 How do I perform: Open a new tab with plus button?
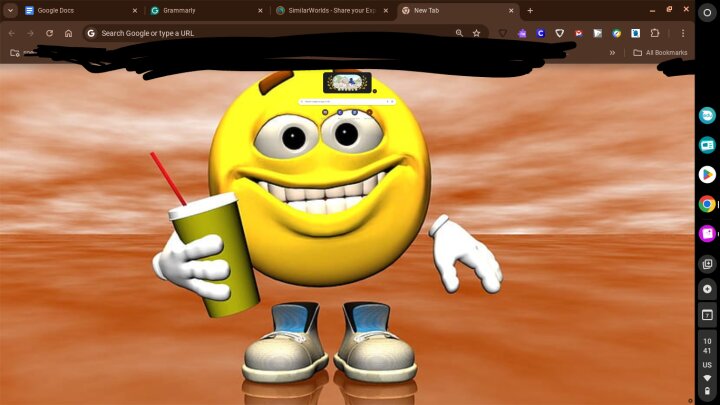pyautogui.click(x=530, y=10)
